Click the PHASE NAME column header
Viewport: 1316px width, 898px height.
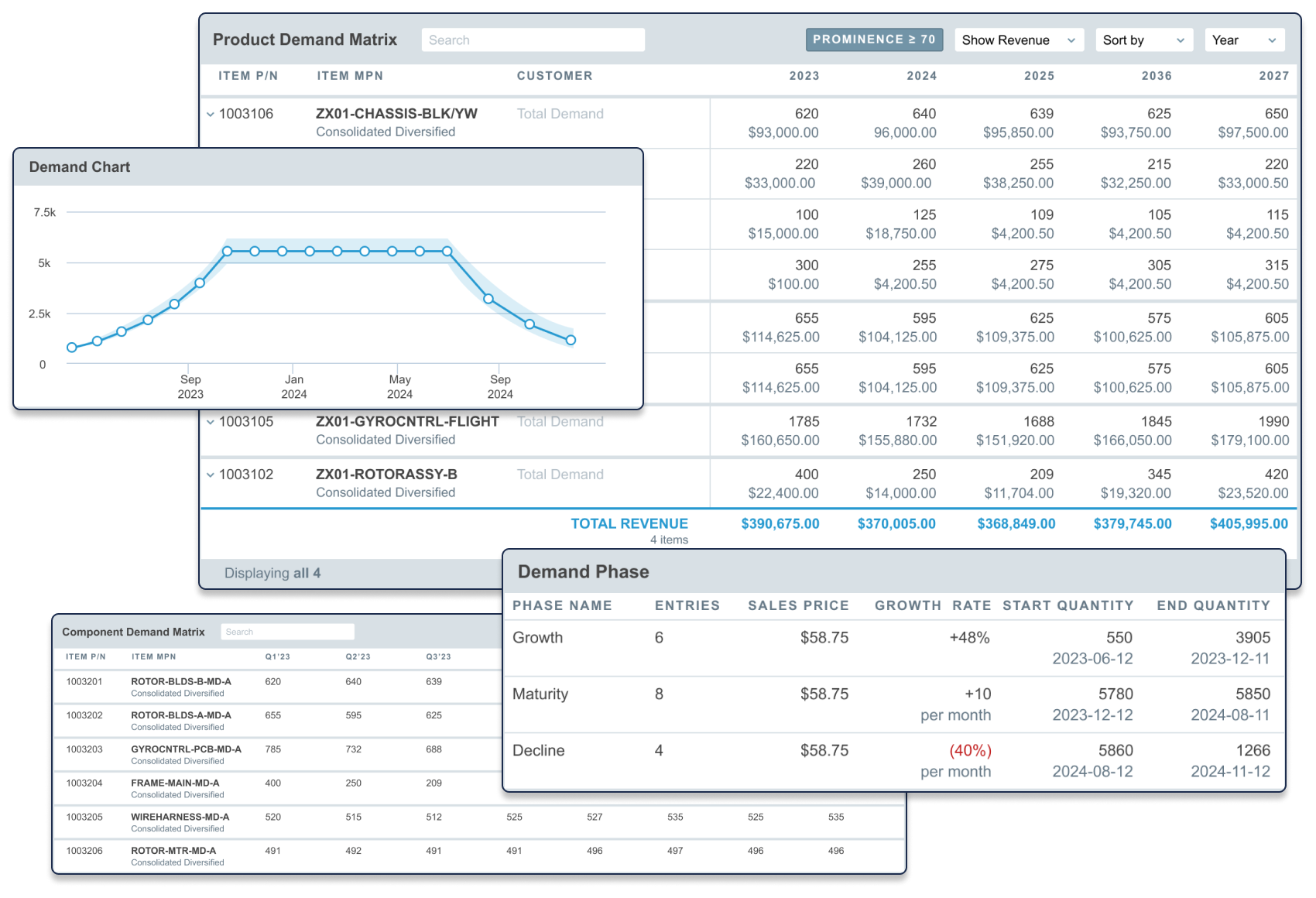pyautogui.click(x=562, y=605)
